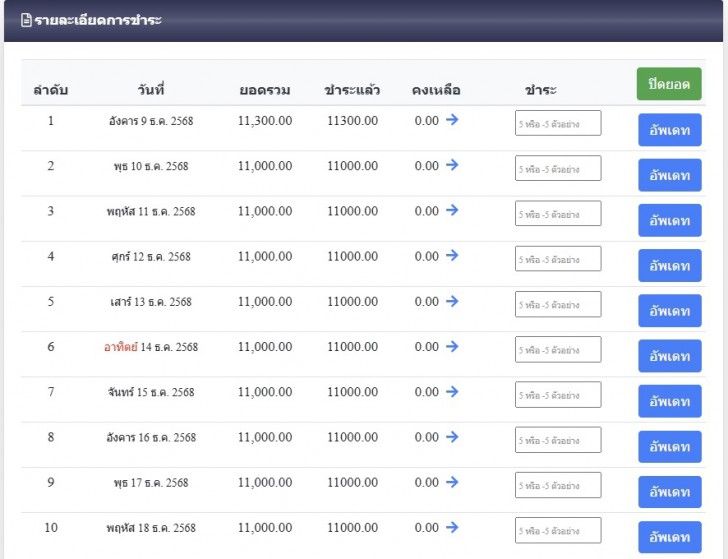Screen dimensions: 728x559
Task: Click the green ปิดยอด button
Action: tap(669, 84)
